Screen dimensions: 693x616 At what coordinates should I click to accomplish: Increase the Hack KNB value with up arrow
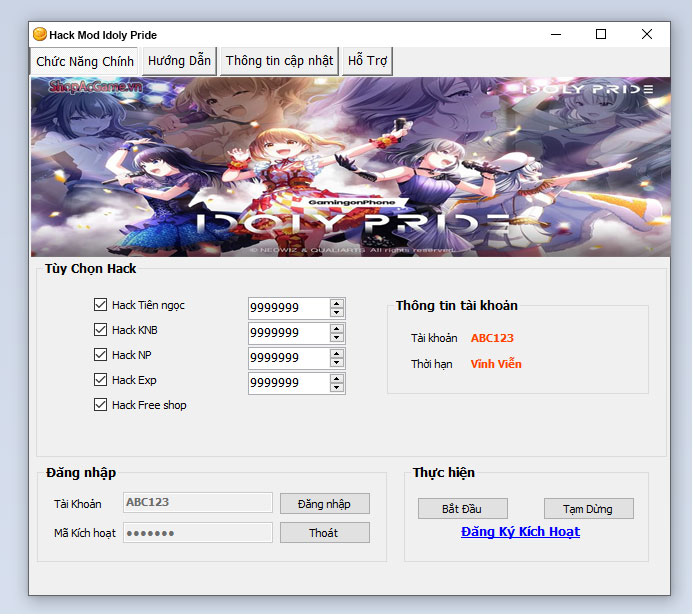point(337,329)
